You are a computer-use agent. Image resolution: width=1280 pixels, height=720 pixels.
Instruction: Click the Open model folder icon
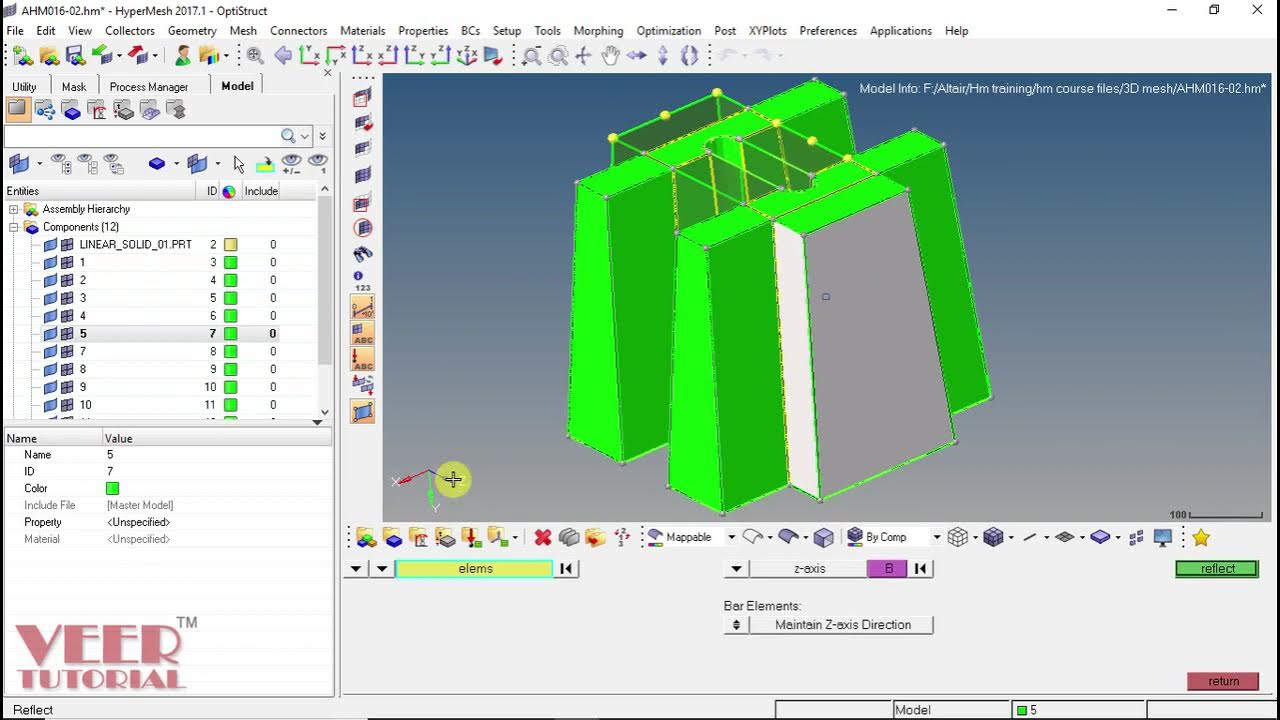(48, 55)
